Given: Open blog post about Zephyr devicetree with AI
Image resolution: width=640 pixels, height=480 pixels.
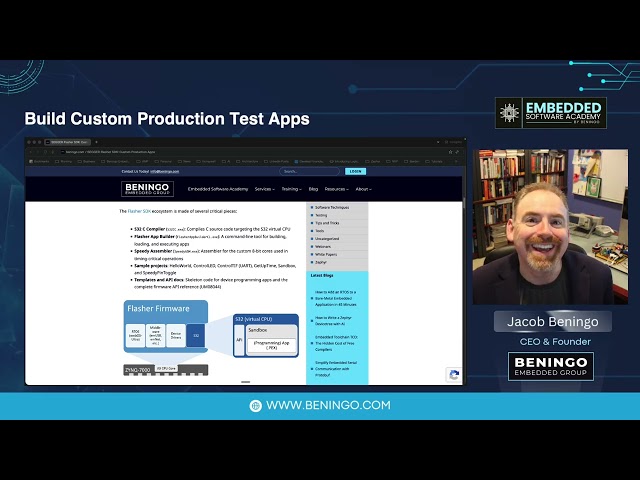Looking at the screenshot, I should [x=333, y=320].
